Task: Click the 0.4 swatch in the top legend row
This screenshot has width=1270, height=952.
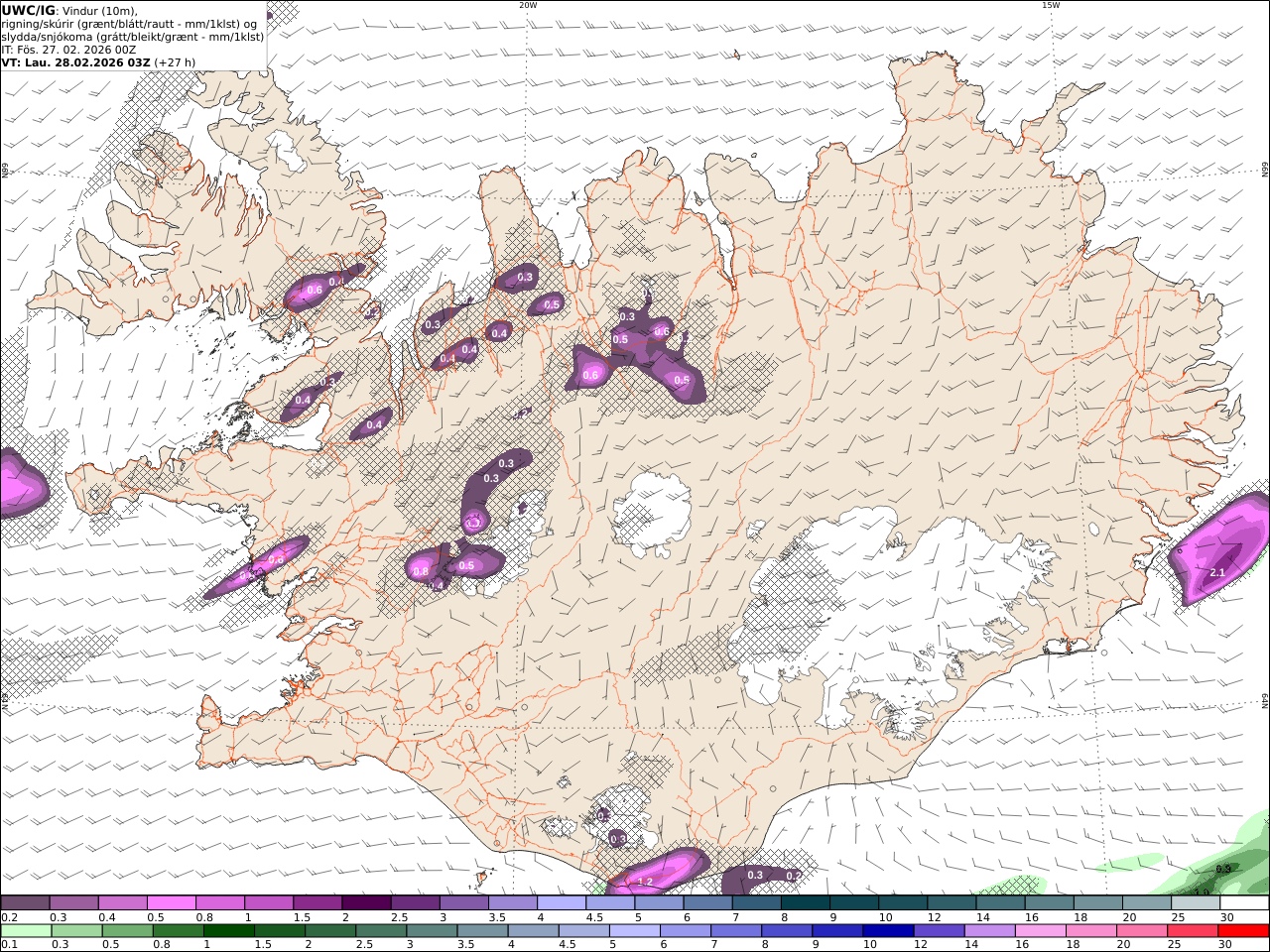Action: point(122,902)
